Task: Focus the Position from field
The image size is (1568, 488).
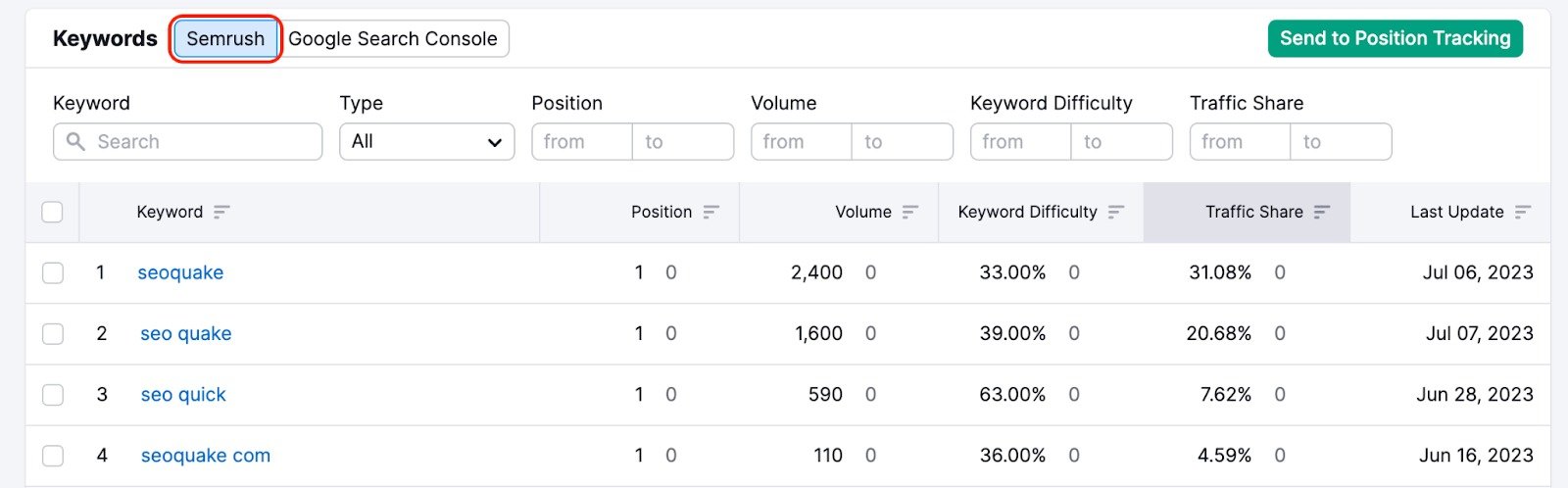Action: point(582,141)
